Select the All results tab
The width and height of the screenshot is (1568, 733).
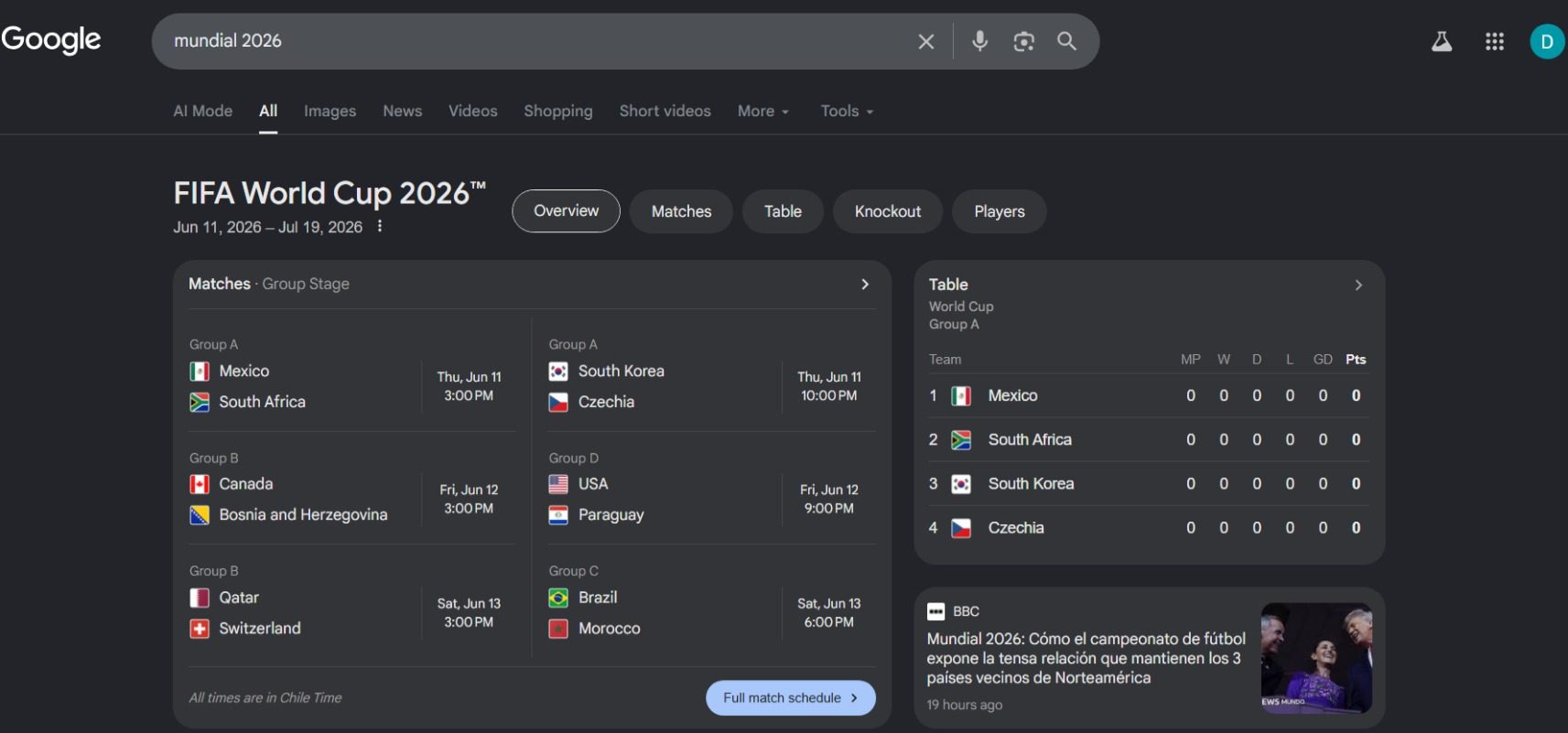point(268,111)
